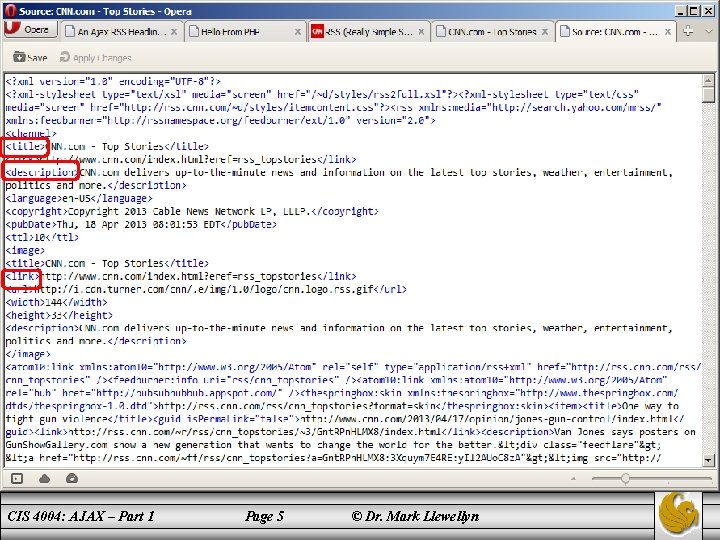Open a new tab with the plus icon
720x540 pixels.
coord(688,31)
